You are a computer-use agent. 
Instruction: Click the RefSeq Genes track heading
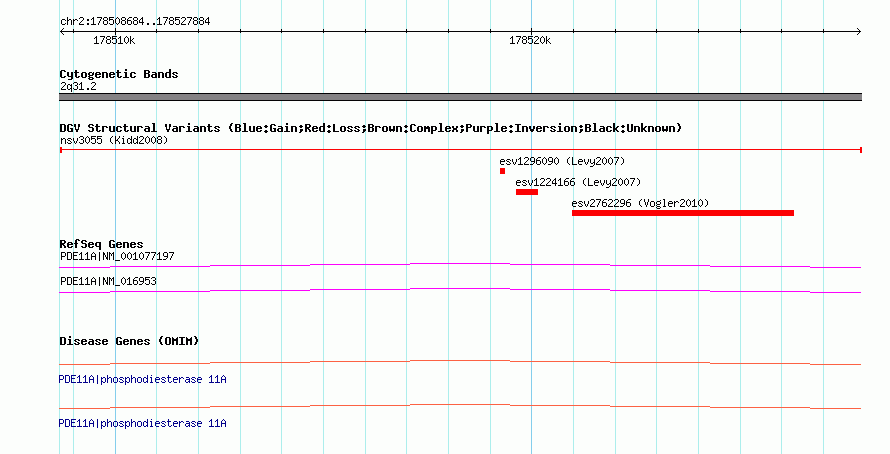pyautogui.click(x=101, y=244)
